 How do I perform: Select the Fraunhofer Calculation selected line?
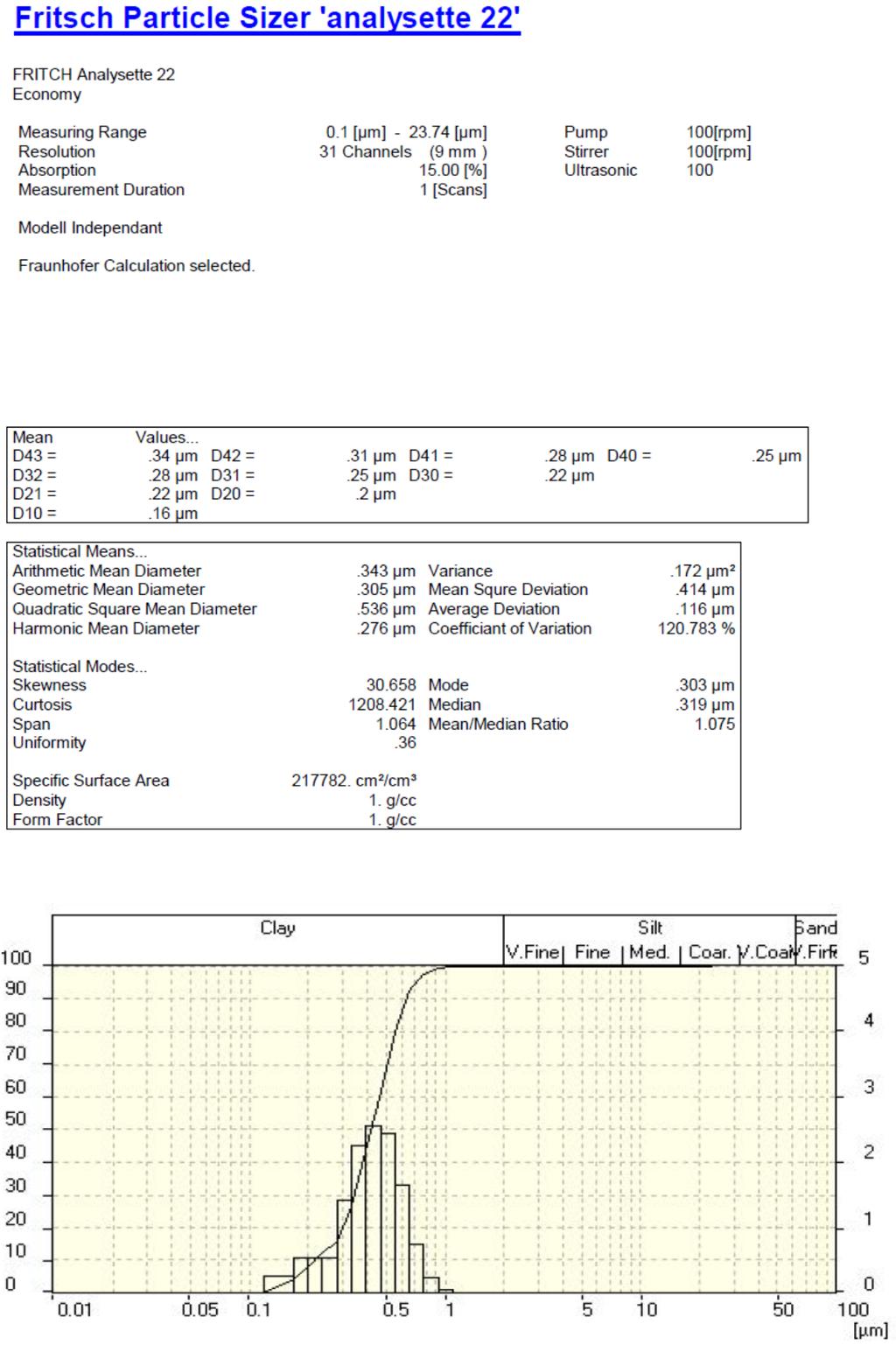[136, 266]
